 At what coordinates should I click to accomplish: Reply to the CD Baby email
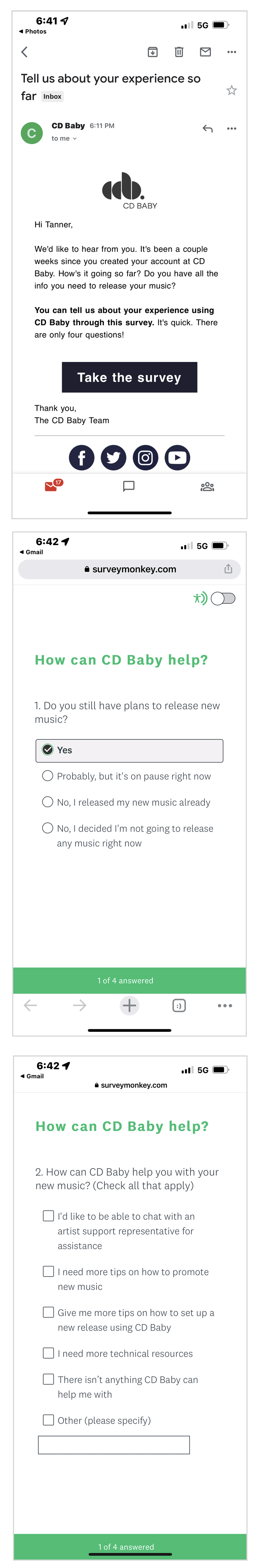tap(208, 129)
